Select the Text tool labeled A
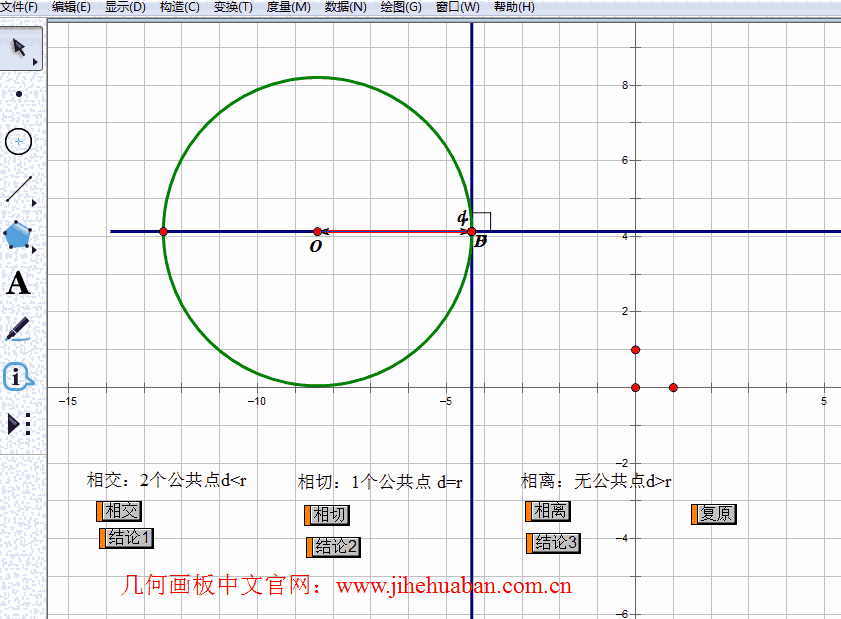The width and height of the screenshot is (841, 619). tap(18, 283)
